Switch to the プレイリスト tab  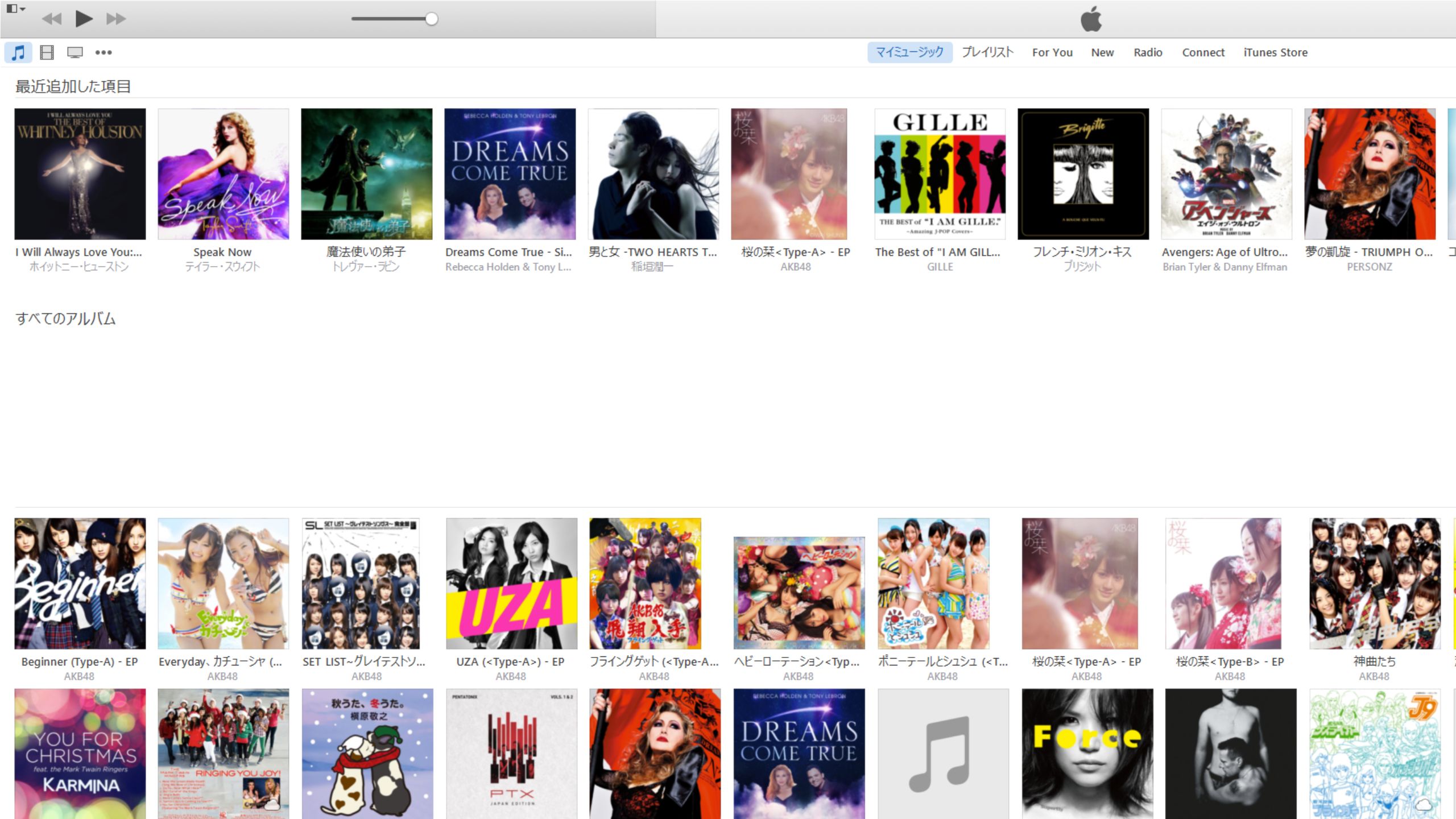point(987,52)
